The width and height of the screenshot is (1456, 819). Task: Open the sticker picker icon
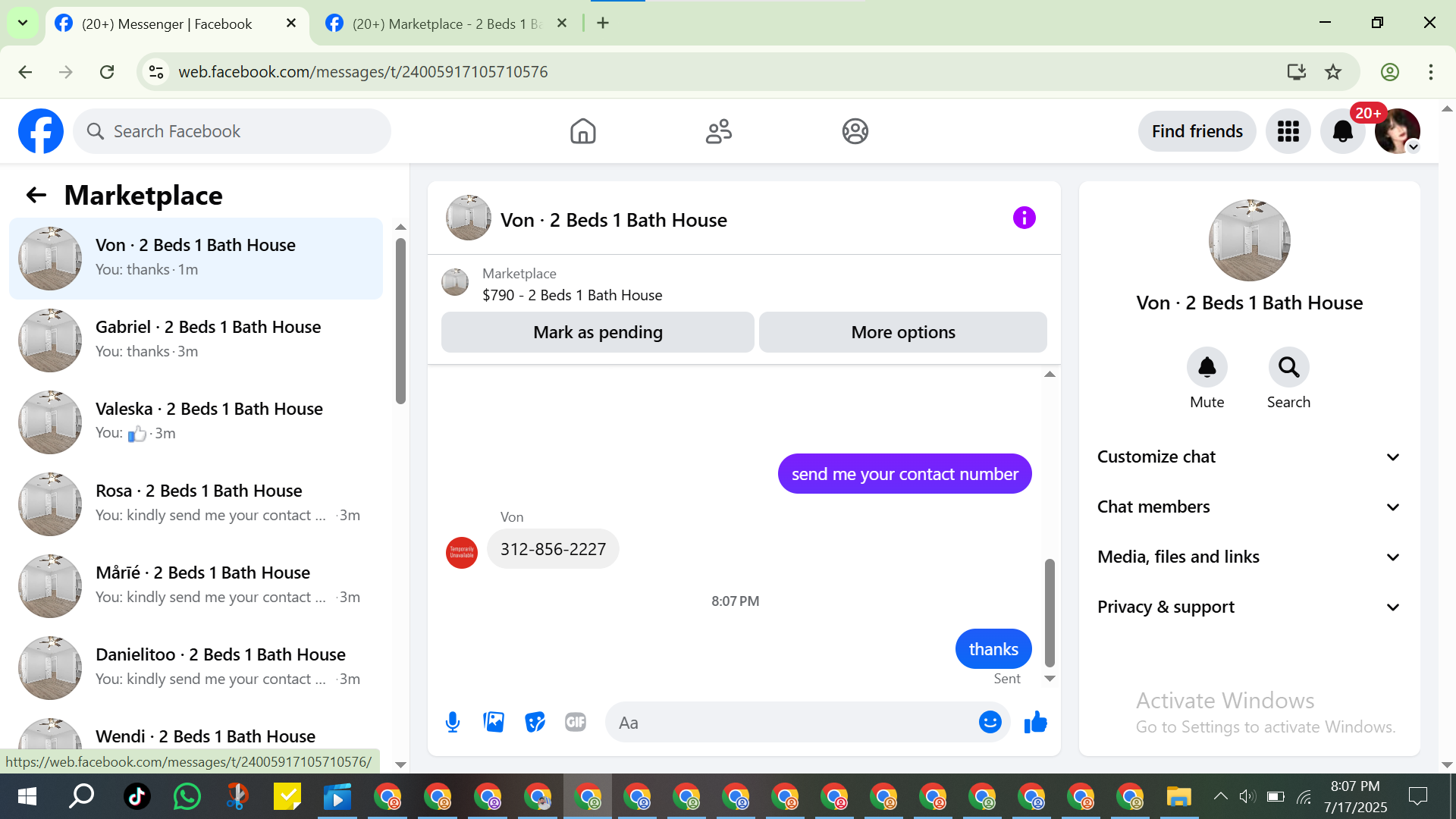pyautogui.click(x=535, y=722)
